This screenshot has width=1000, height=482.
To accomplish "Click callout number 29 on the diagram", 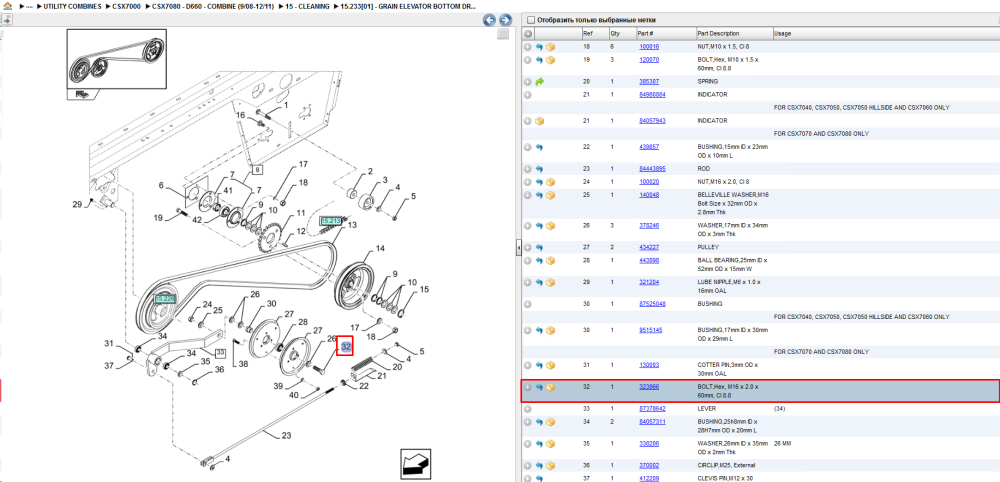I will coord(77,205).
